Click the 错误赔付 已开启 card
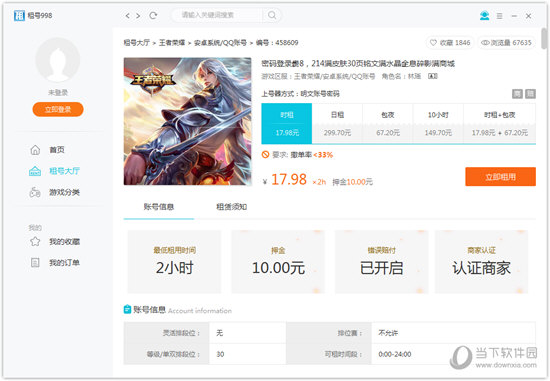The width and height of the screenshot is (550, 381). click(x=382, y=261)
